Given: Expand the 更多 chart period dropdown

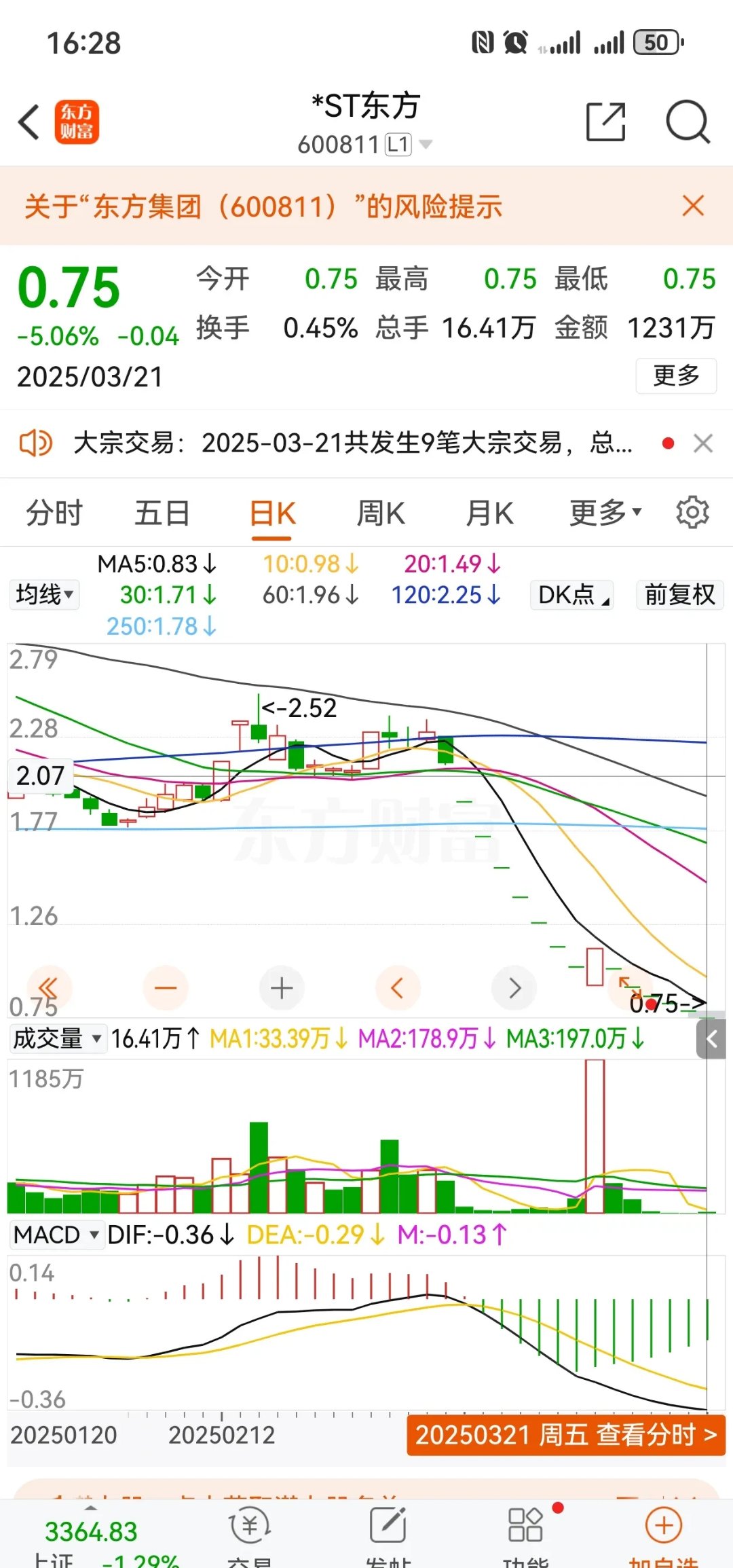Looking at the screenshot, I should 605,513.
